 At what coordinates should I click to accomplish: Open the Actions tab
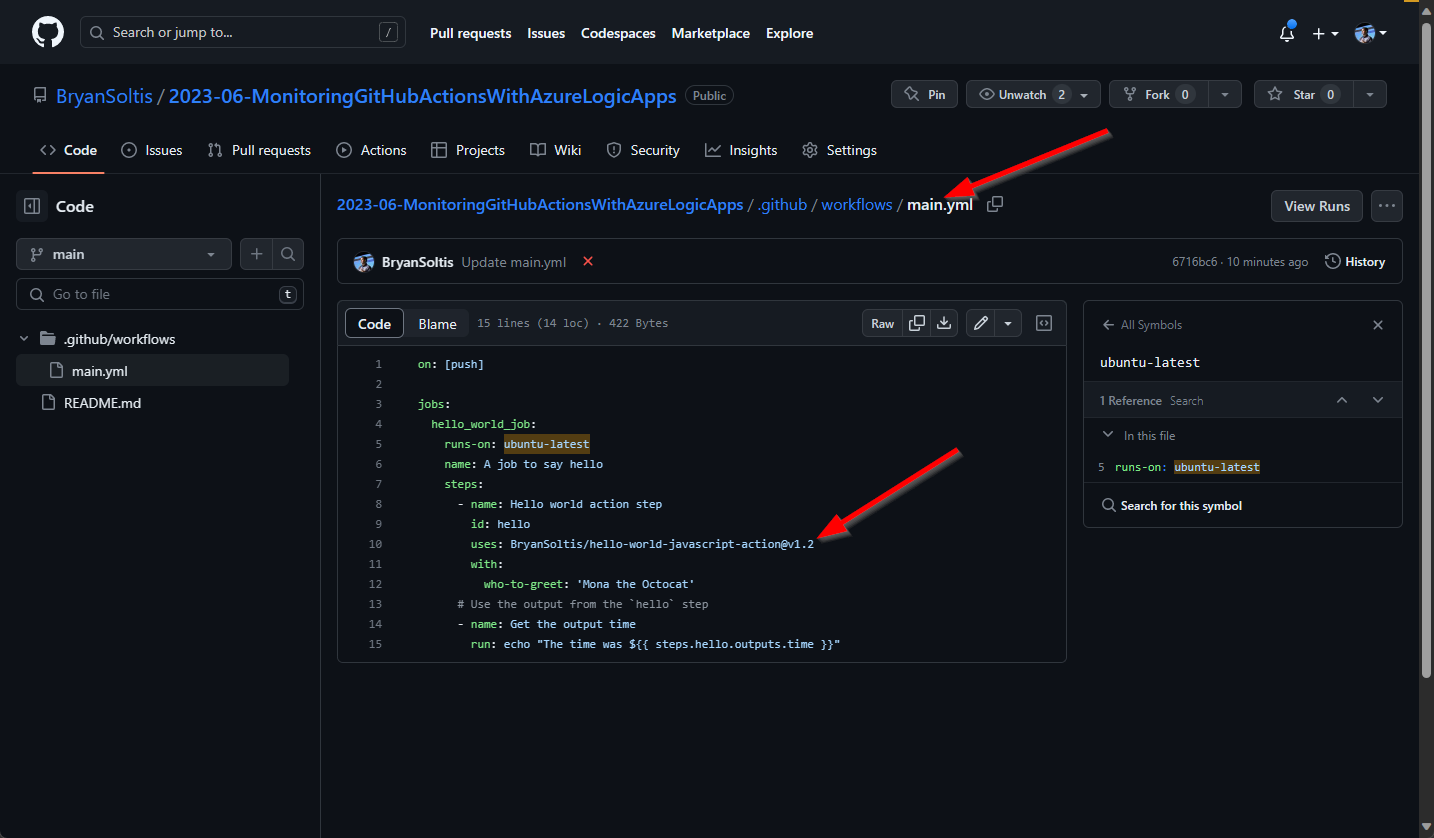[x=371, y=150]
